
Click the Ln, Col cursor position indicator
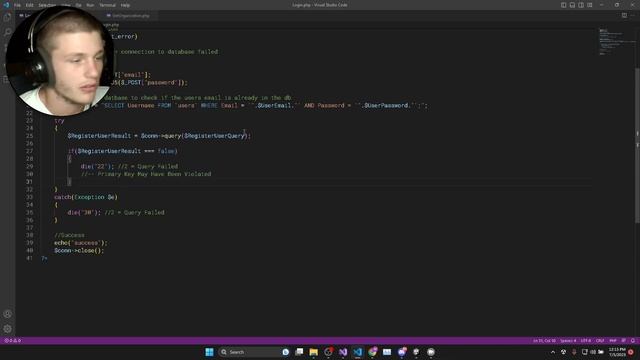[x=544, y=340]
